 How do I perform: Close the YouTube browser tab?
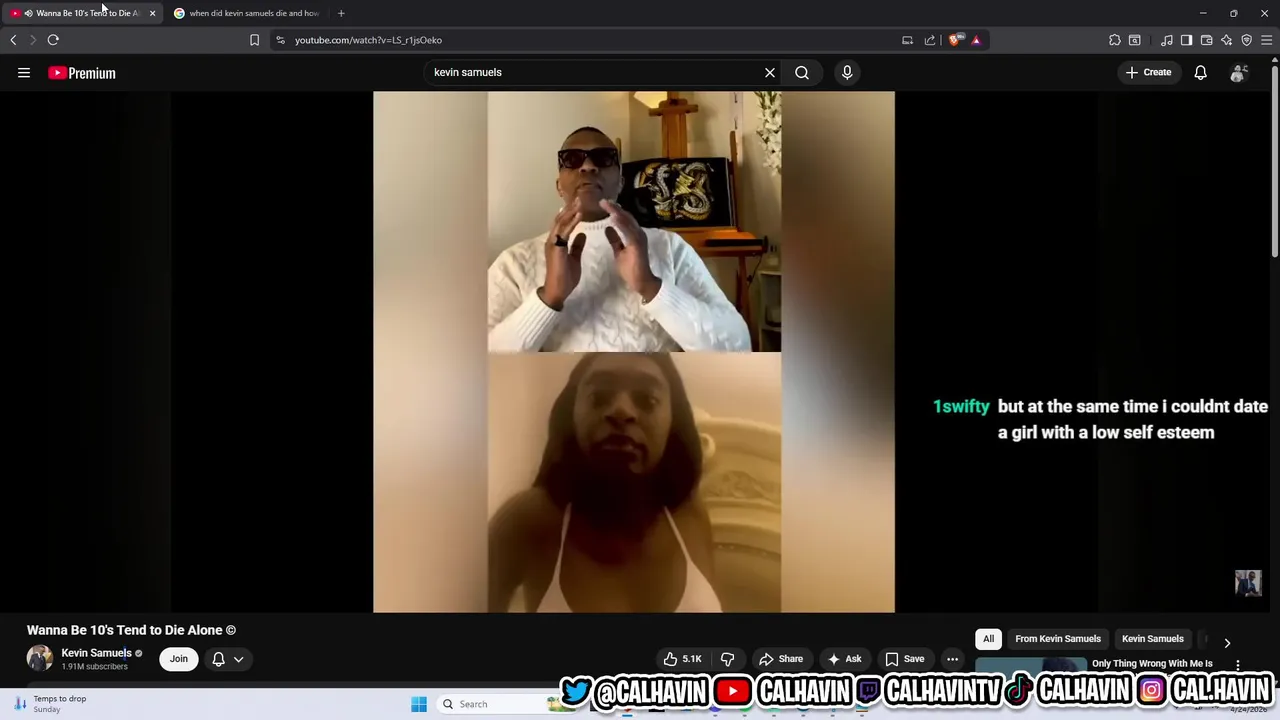tap(152, 13)
